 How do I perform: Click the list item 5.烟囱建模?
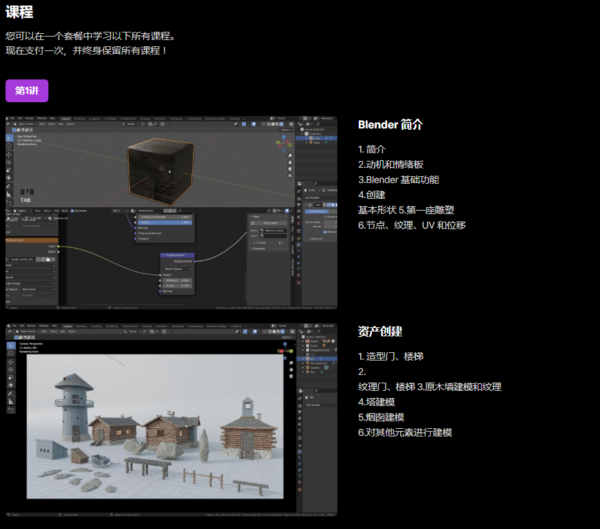coord(381,417)
